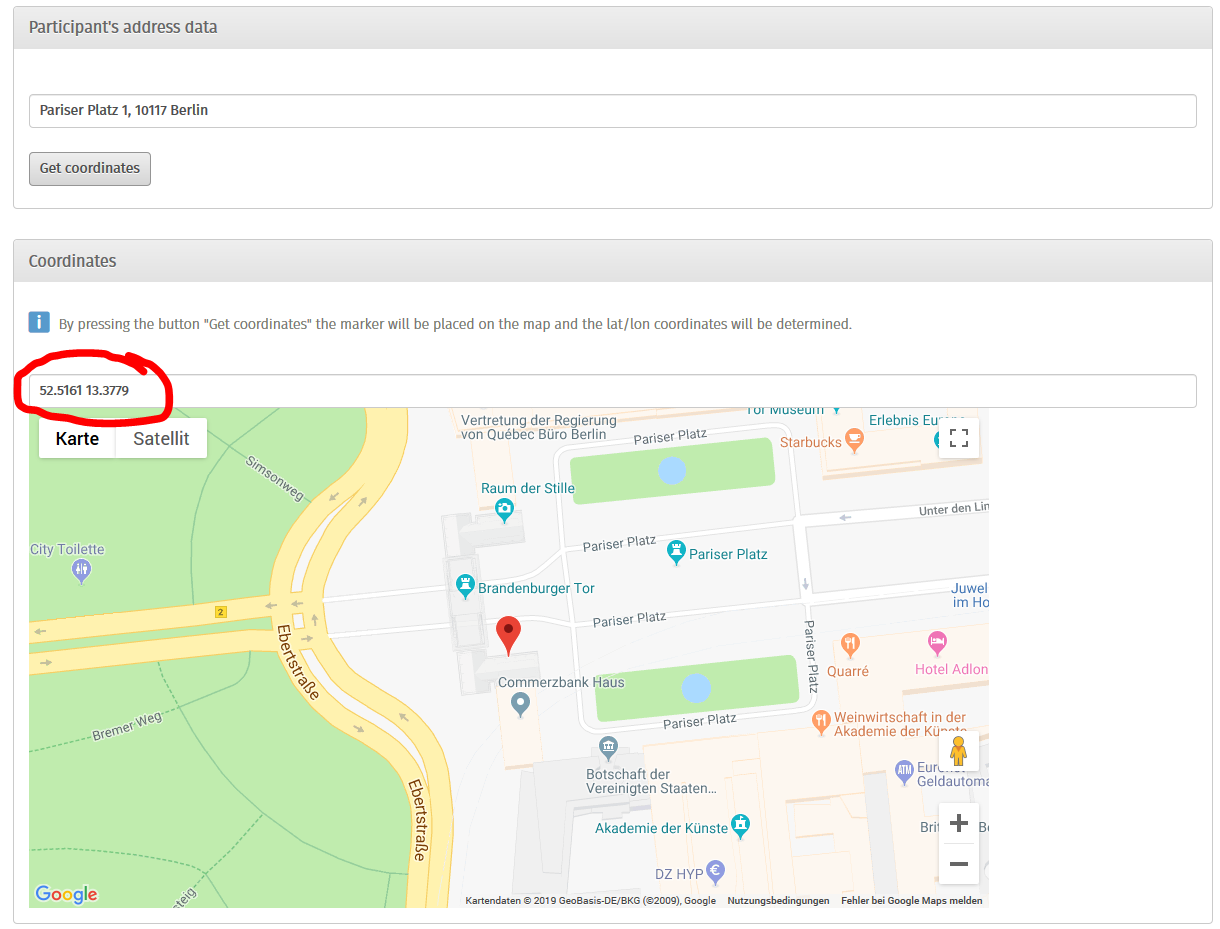This screenshot has height=929, width=1220.
Task: Click the participant address input field
Action: (612, 111)
